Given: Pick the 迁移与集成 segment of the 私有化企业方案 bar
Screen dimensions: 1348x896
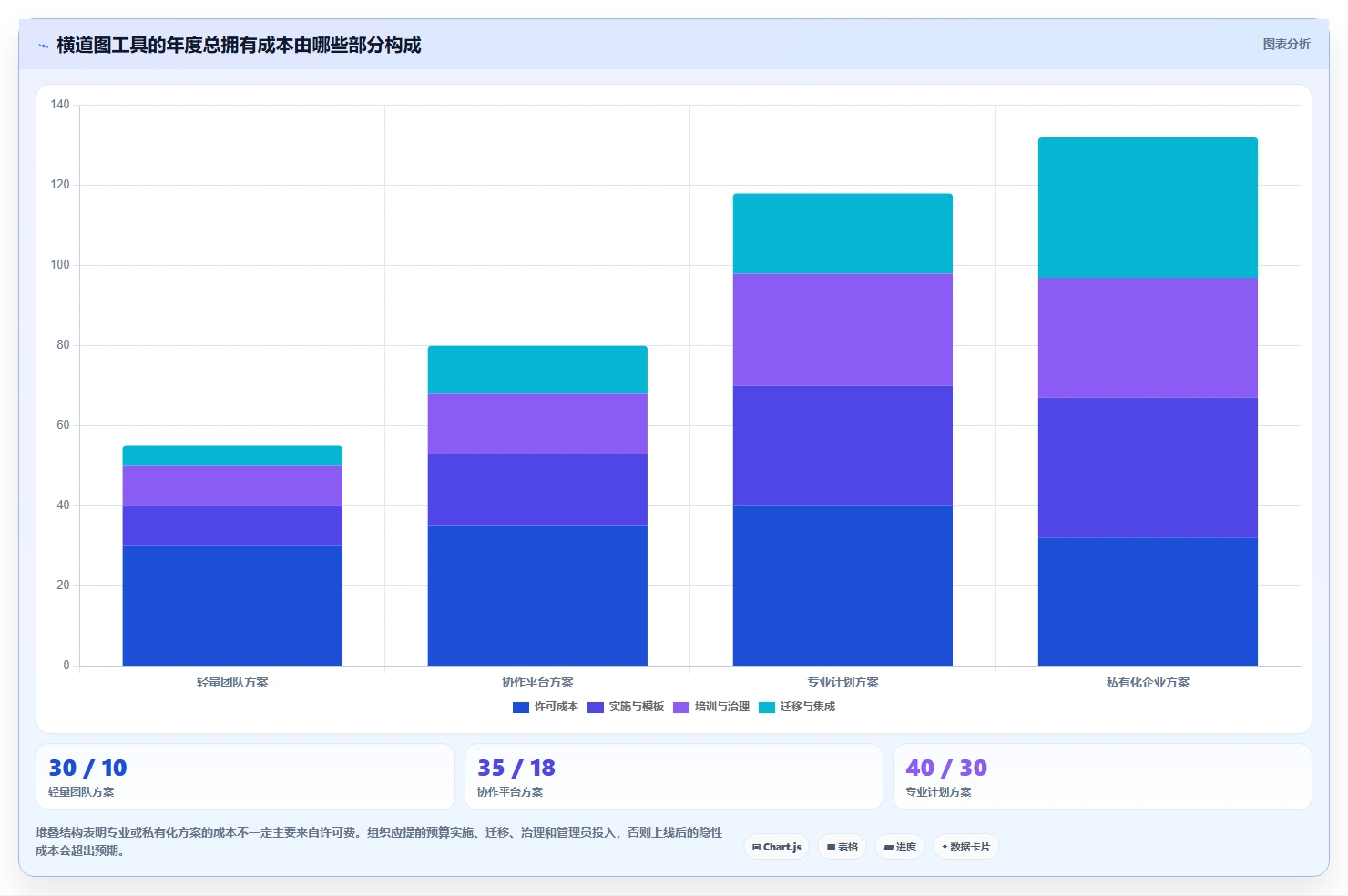Looking at the screenshot, I should click(1148, 208).
